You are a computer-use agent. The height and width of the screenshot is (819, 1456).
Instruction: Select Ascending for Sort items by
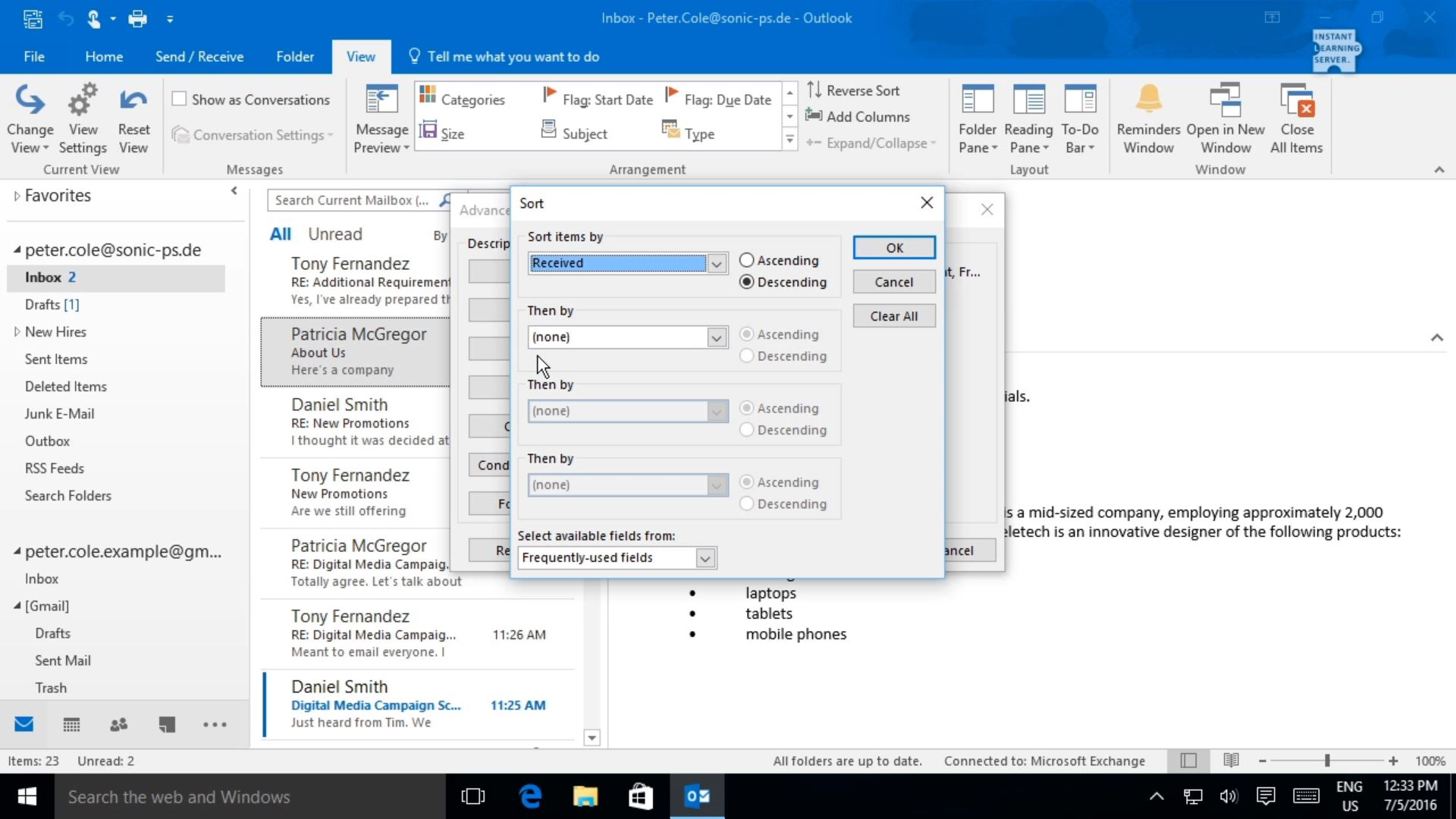coord(747,259)
